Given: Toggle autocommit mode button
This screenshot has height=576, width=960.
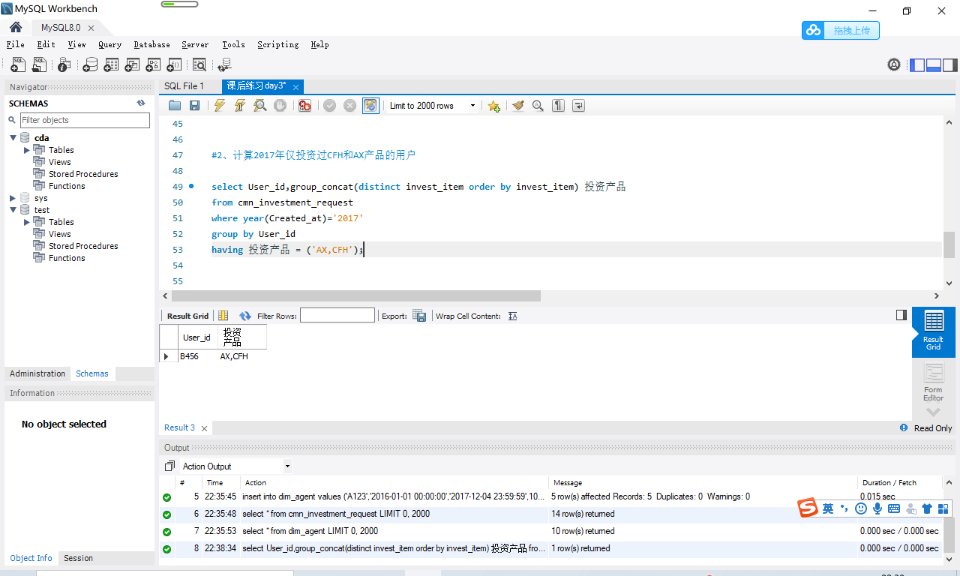Looking at the screenshot, I should pos(371,106).
